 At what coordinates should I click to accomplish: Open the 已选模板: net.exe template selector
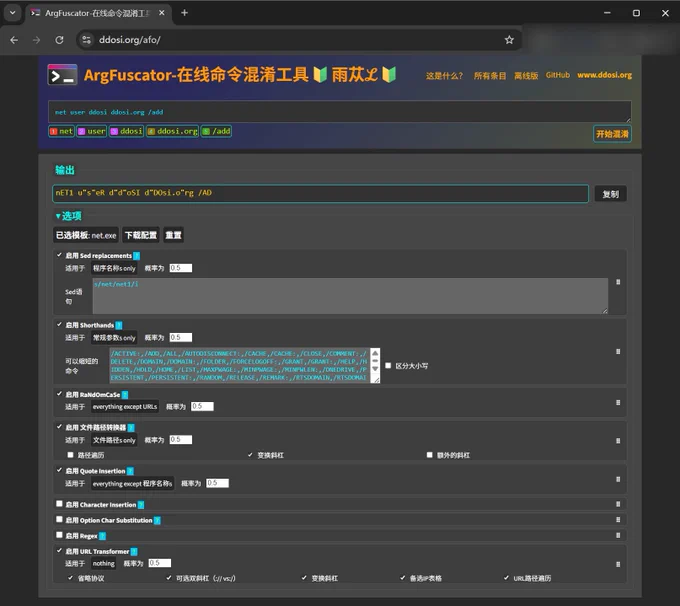coord(86,236)
